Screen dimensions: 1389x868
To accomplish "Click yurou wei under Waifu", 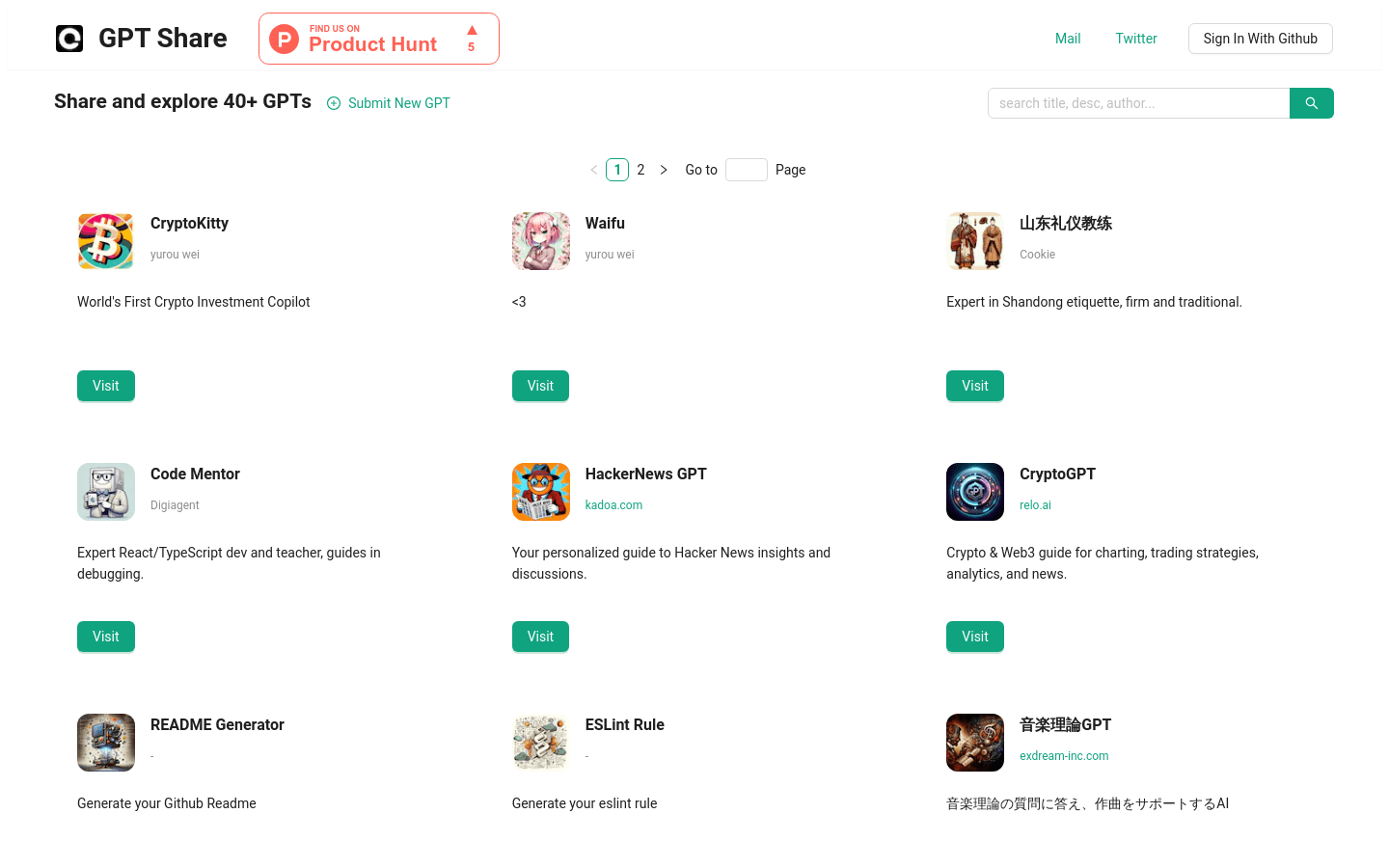I will [610, 255].
